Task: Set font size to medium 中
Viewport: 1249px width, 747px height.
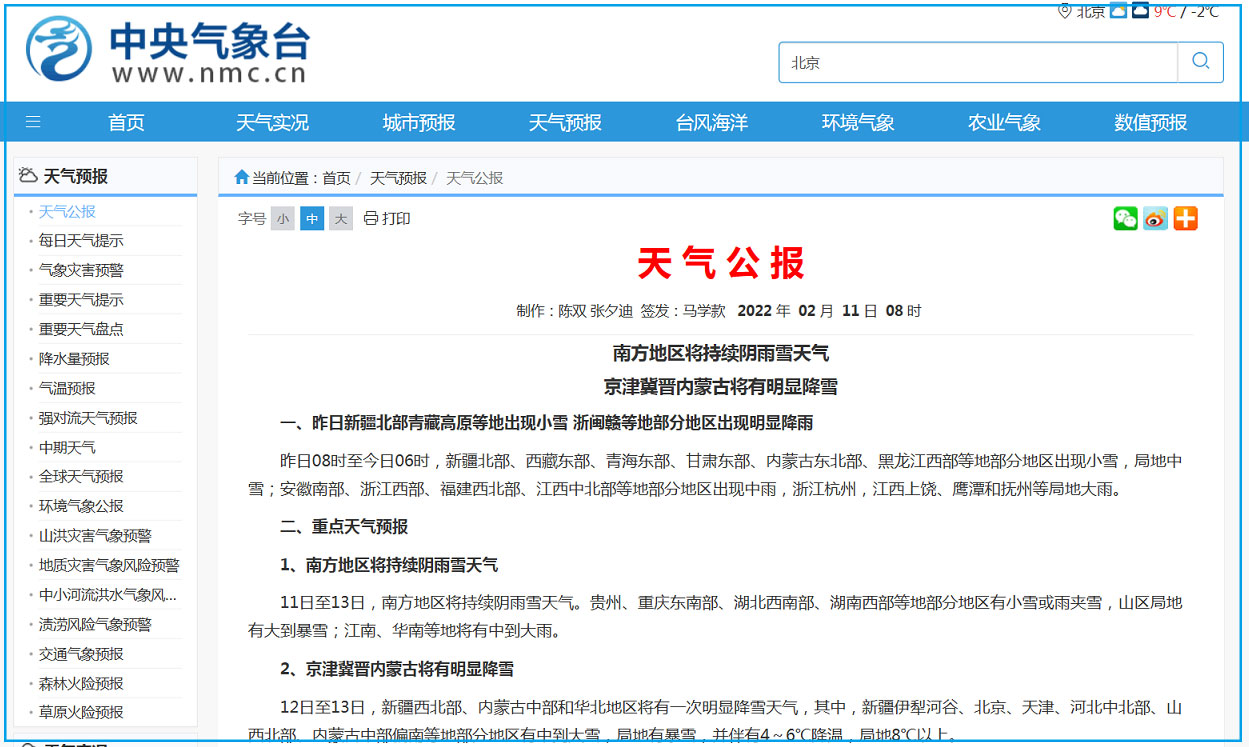Action: [312, 219]
